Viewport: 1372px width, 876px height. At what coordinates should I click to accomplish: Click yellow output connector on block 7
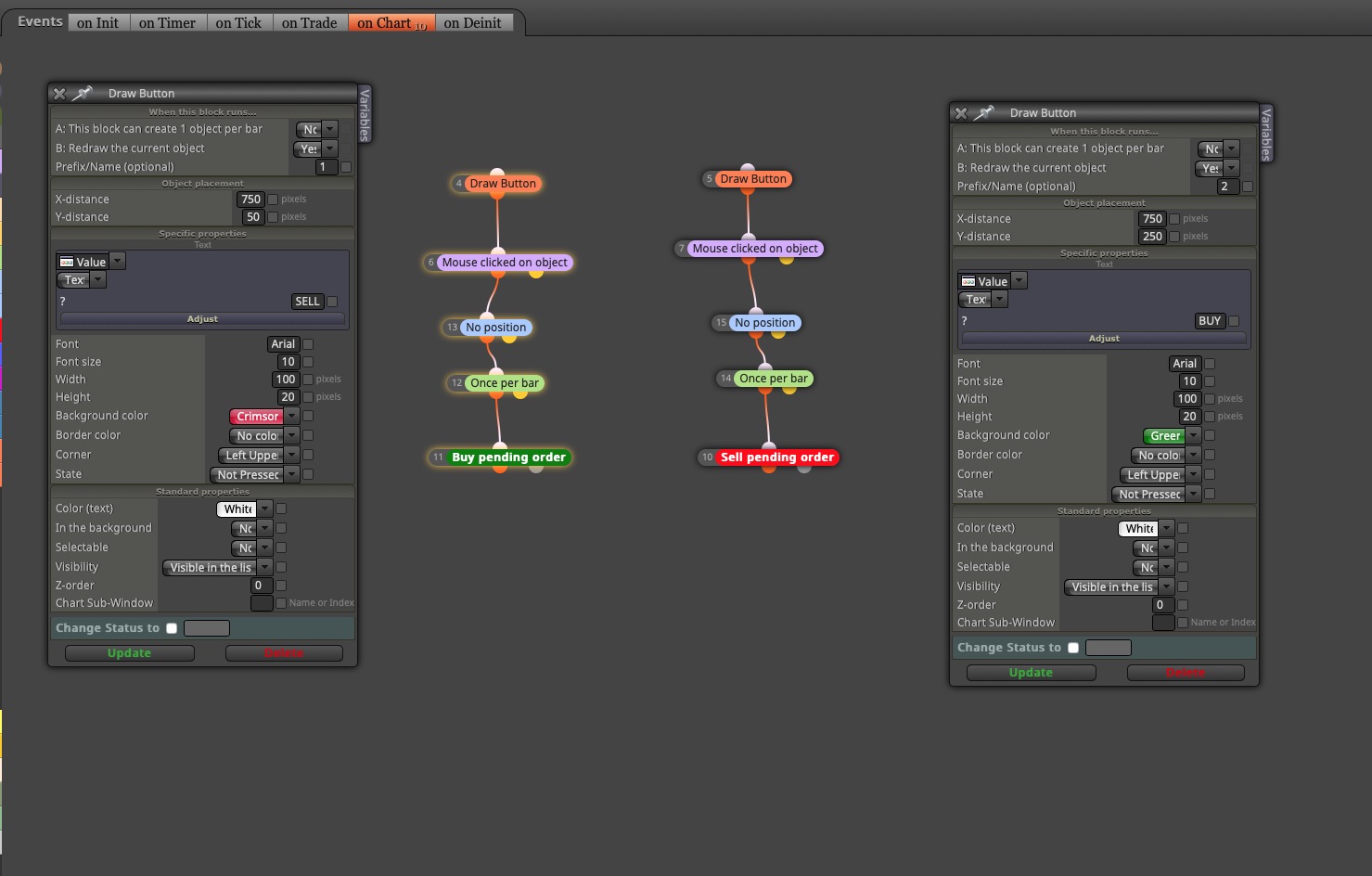787,259
